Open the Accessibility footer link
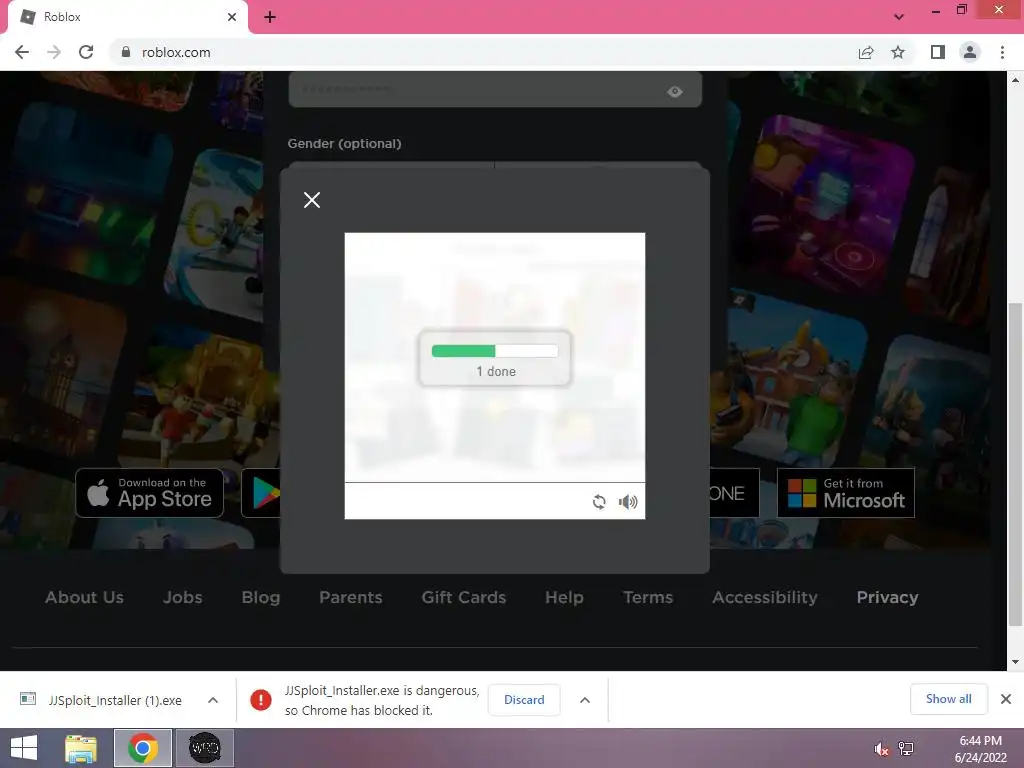 click(x=765, y=597)
